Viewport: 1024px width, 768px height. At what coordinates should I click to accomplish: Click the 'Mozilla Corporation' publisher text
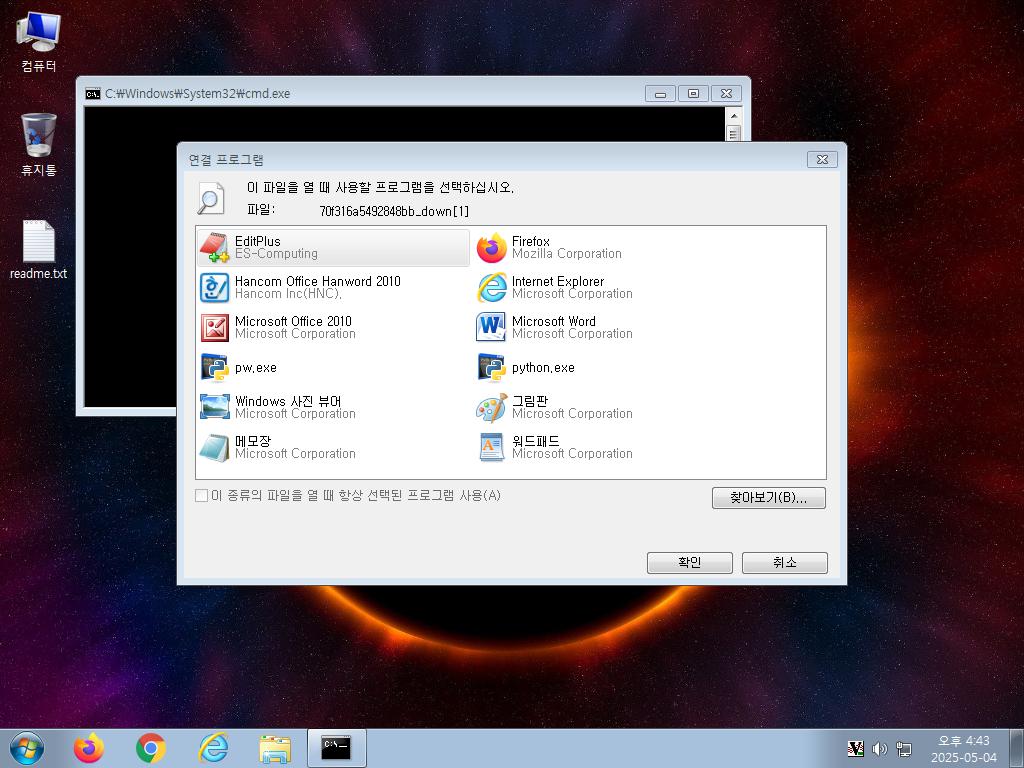pos(567,254)
